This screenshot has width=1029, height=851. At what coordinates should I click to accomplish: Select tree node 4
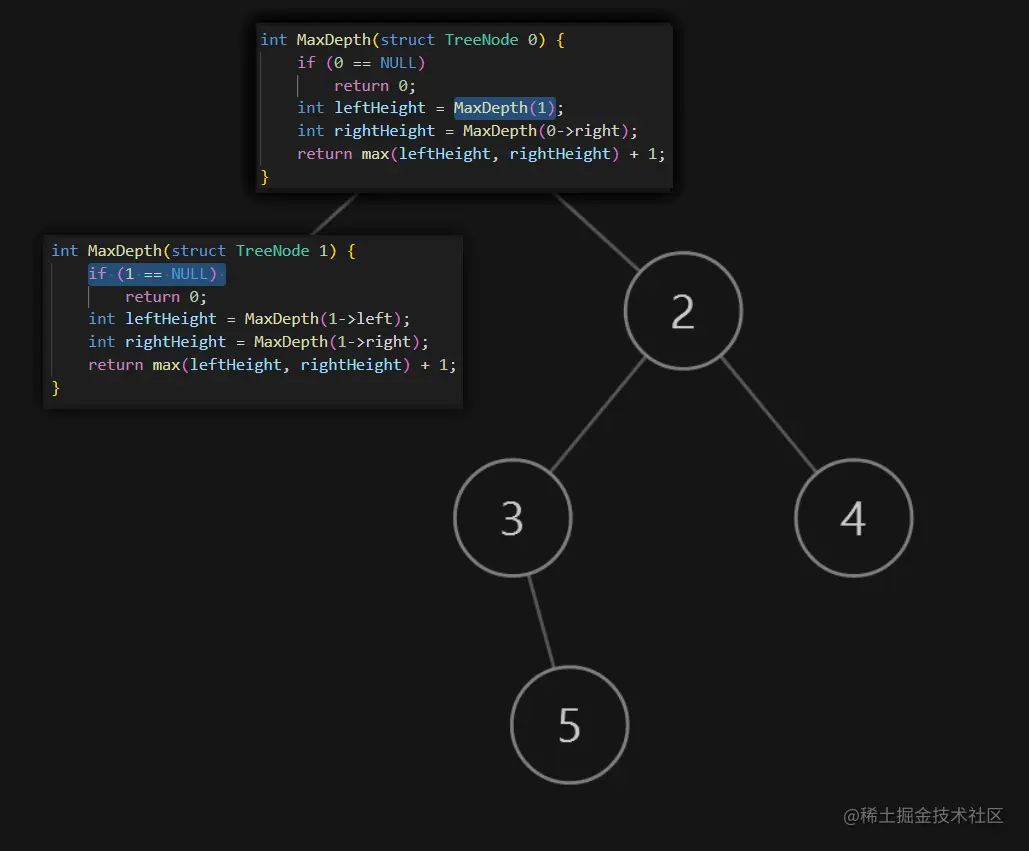pos(854,518)
